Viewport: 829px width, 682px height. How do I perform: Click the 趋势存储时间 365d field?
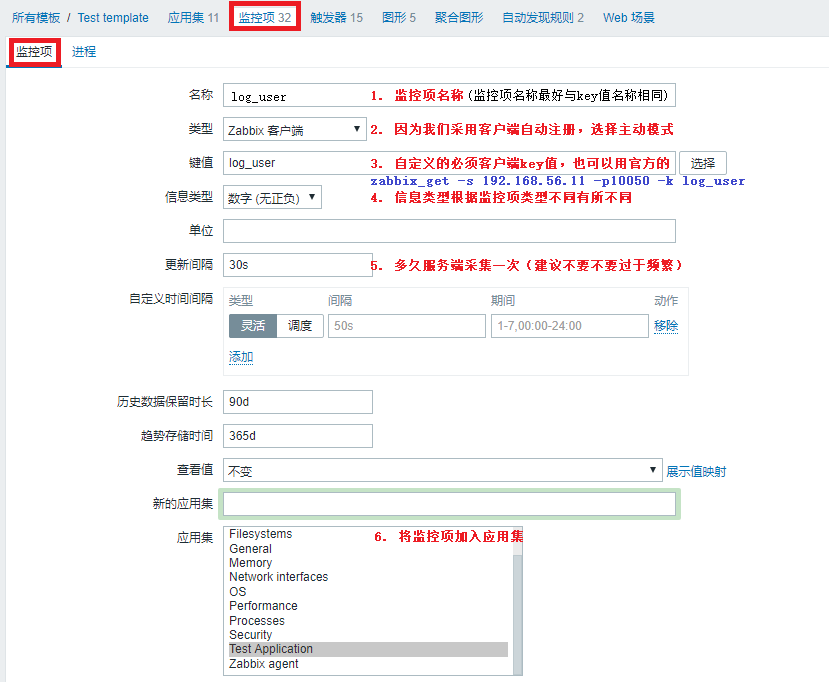[298, 436]
